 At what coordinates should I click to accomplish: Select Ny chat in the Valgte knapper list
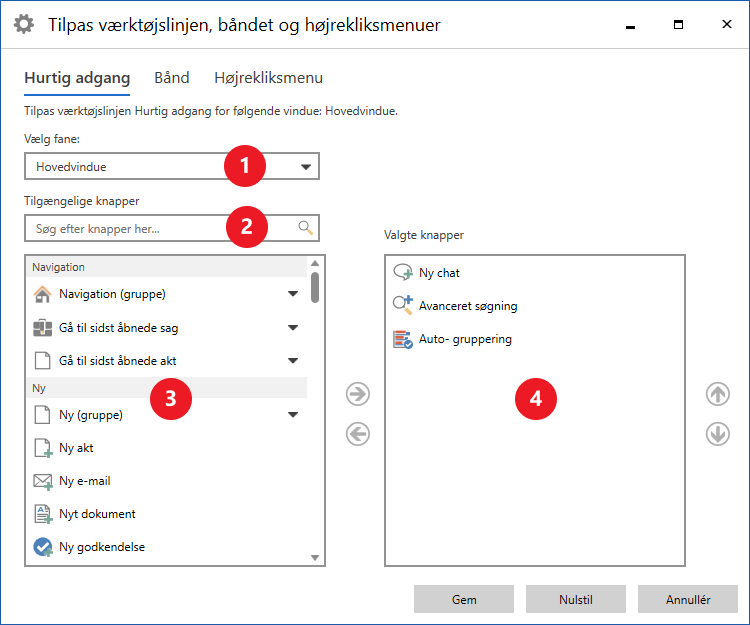[439, 273]
